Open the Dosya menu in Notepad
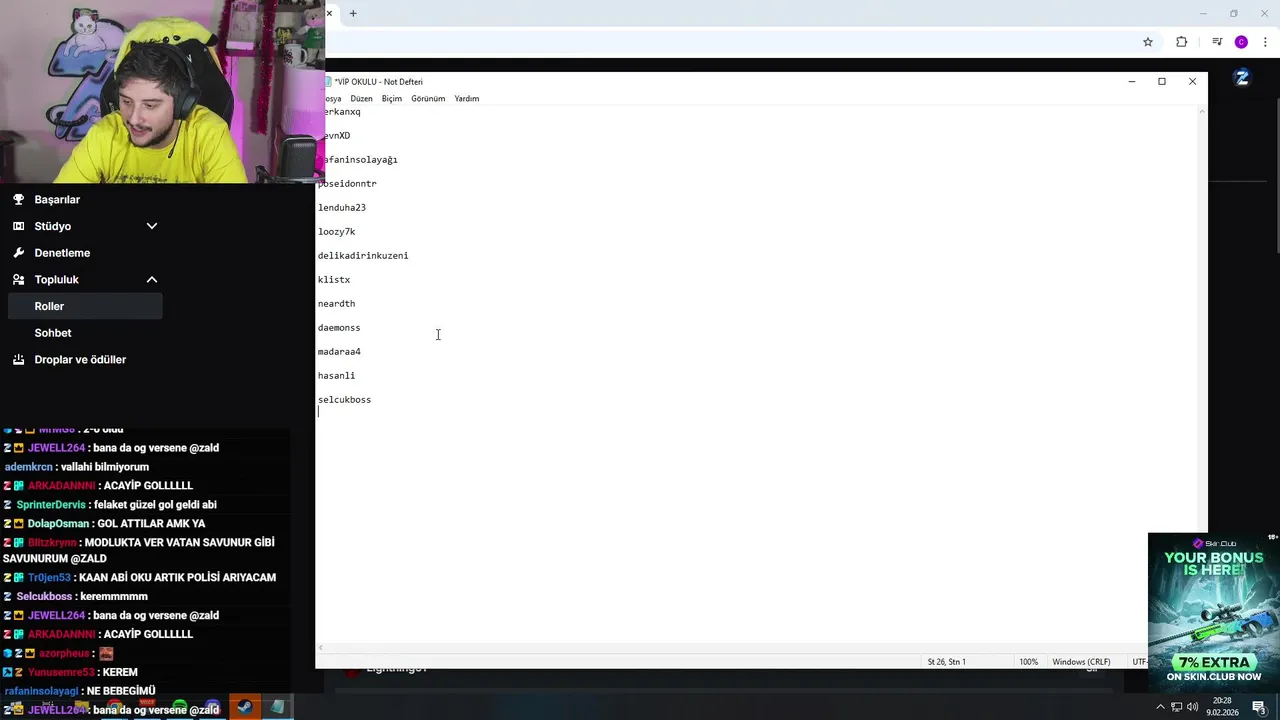1280x720 pixels. click(331, 99)
